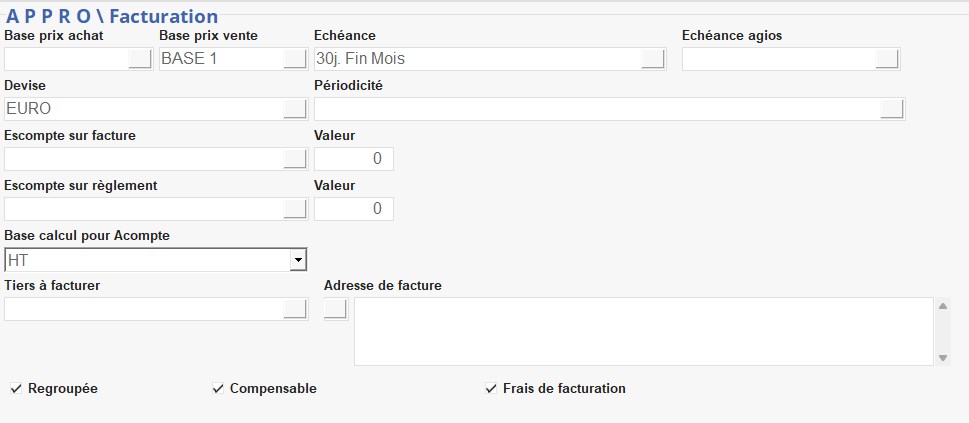Click the Adresse de facture selector button
This screenshot has width=969, height=423.
[335, 309]
